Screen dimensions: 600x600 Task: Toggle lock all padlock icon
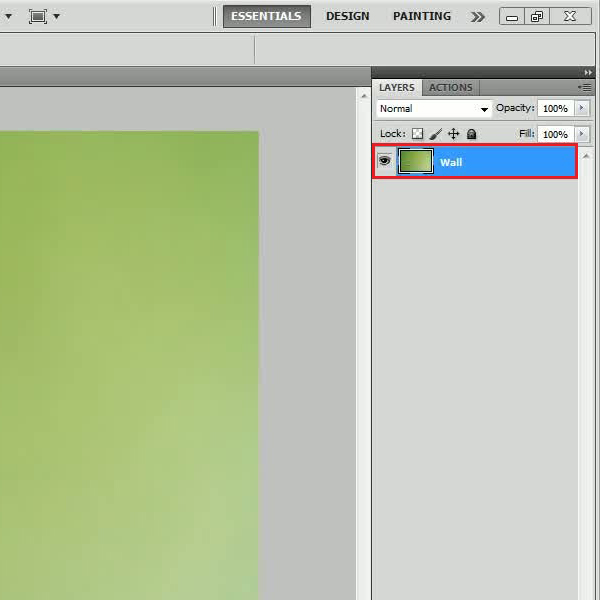(471, 134)
